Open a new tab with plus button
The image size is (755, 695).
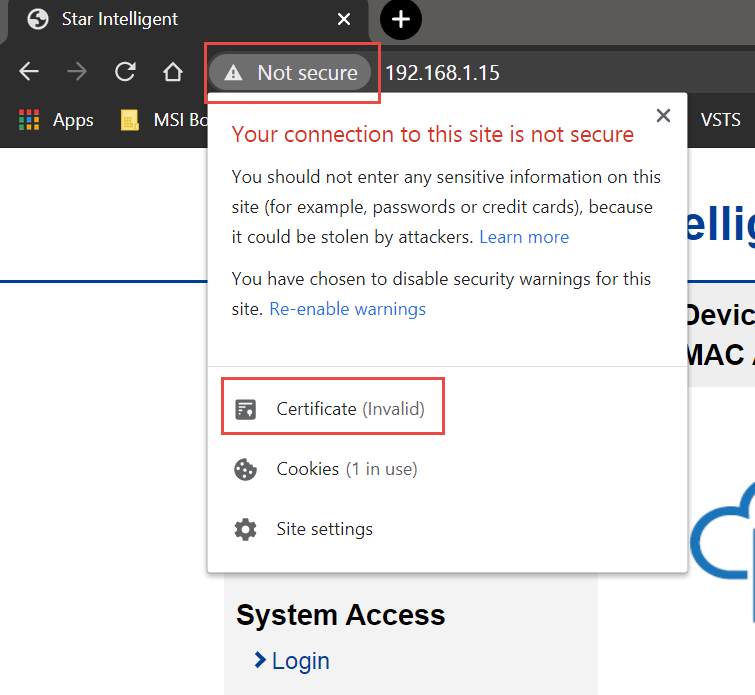tap(401, 19)
